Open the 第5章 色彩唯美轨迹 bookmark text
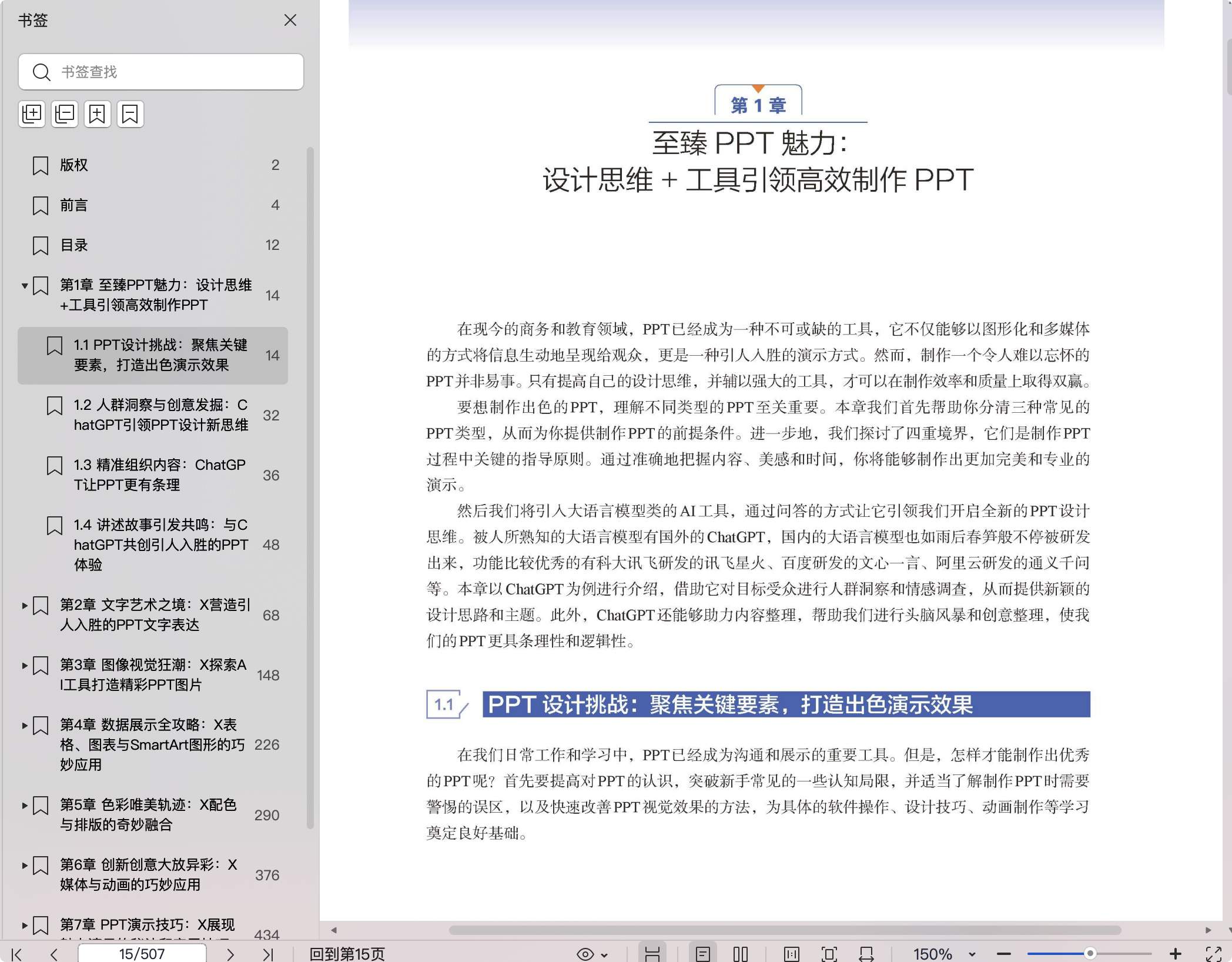 [x=148, y=815]
